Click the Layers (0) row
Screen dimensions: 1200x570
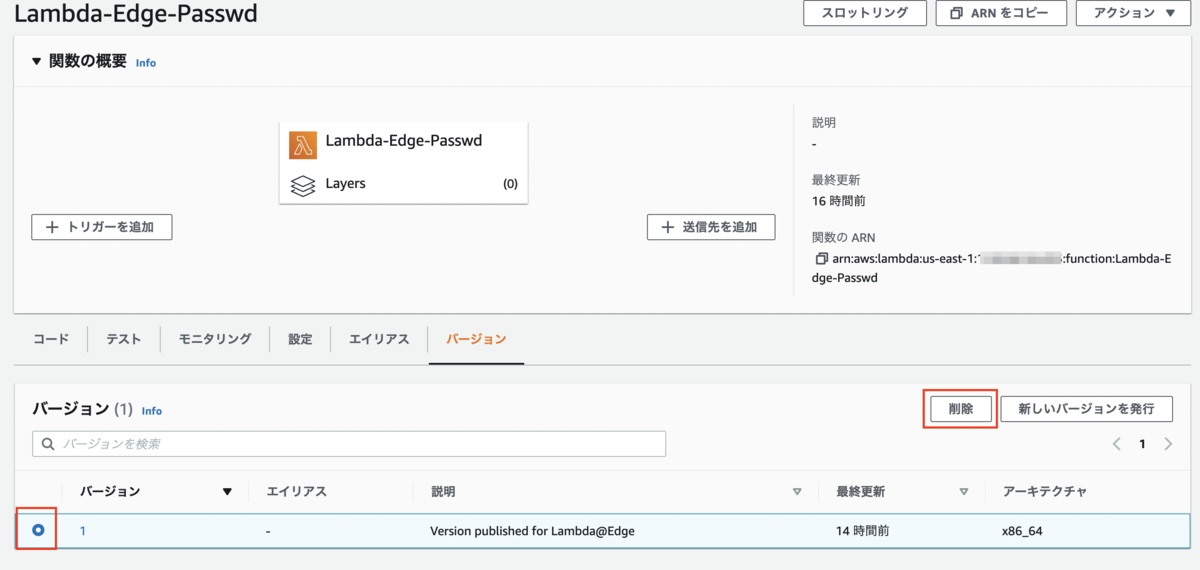pyautogui.click(x=403, y=184)
